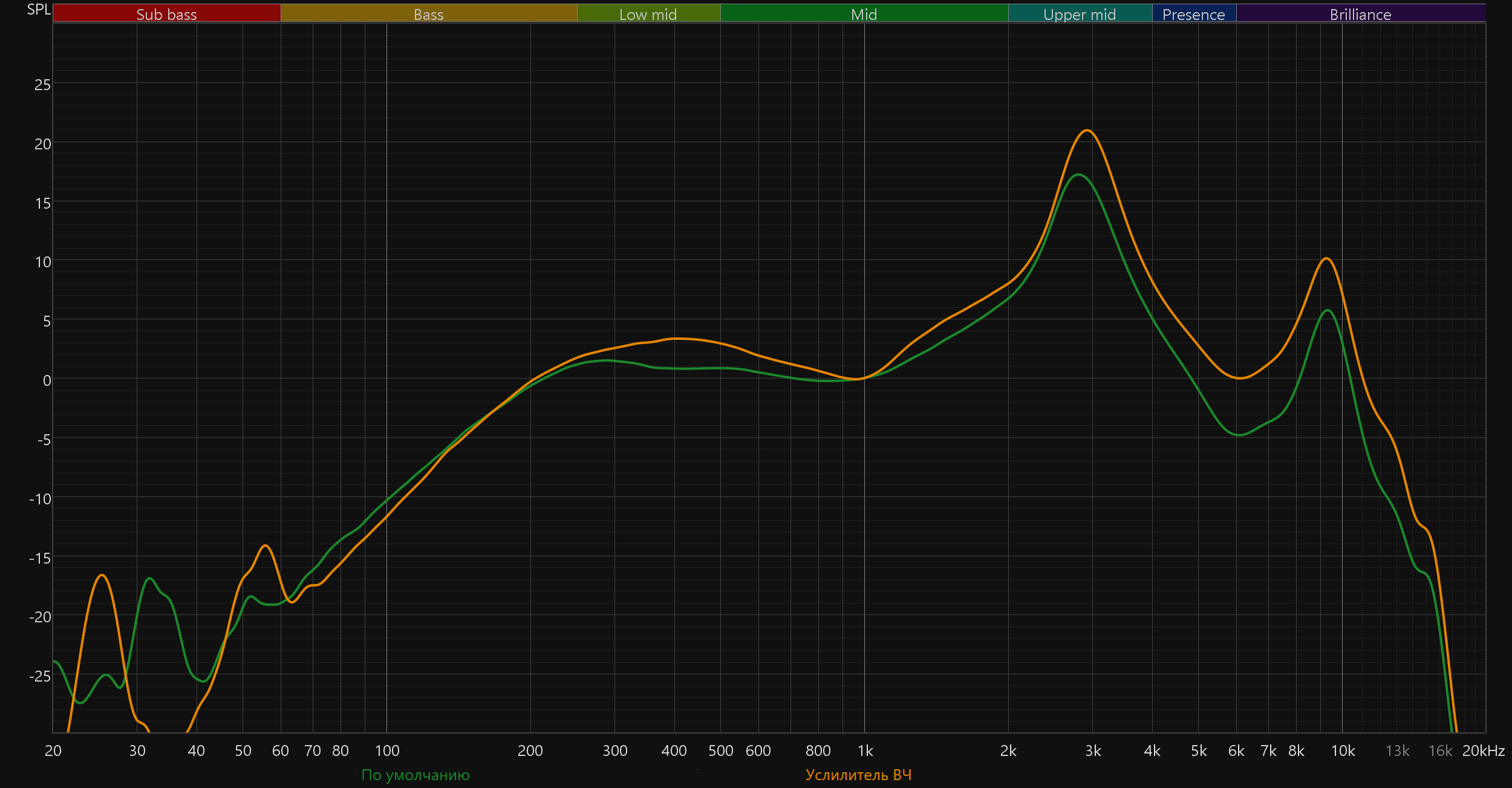This screenshot has height=788, width=1512.
Task: Toggle the По умолчанию legend entry
Action: pos(415,775)
